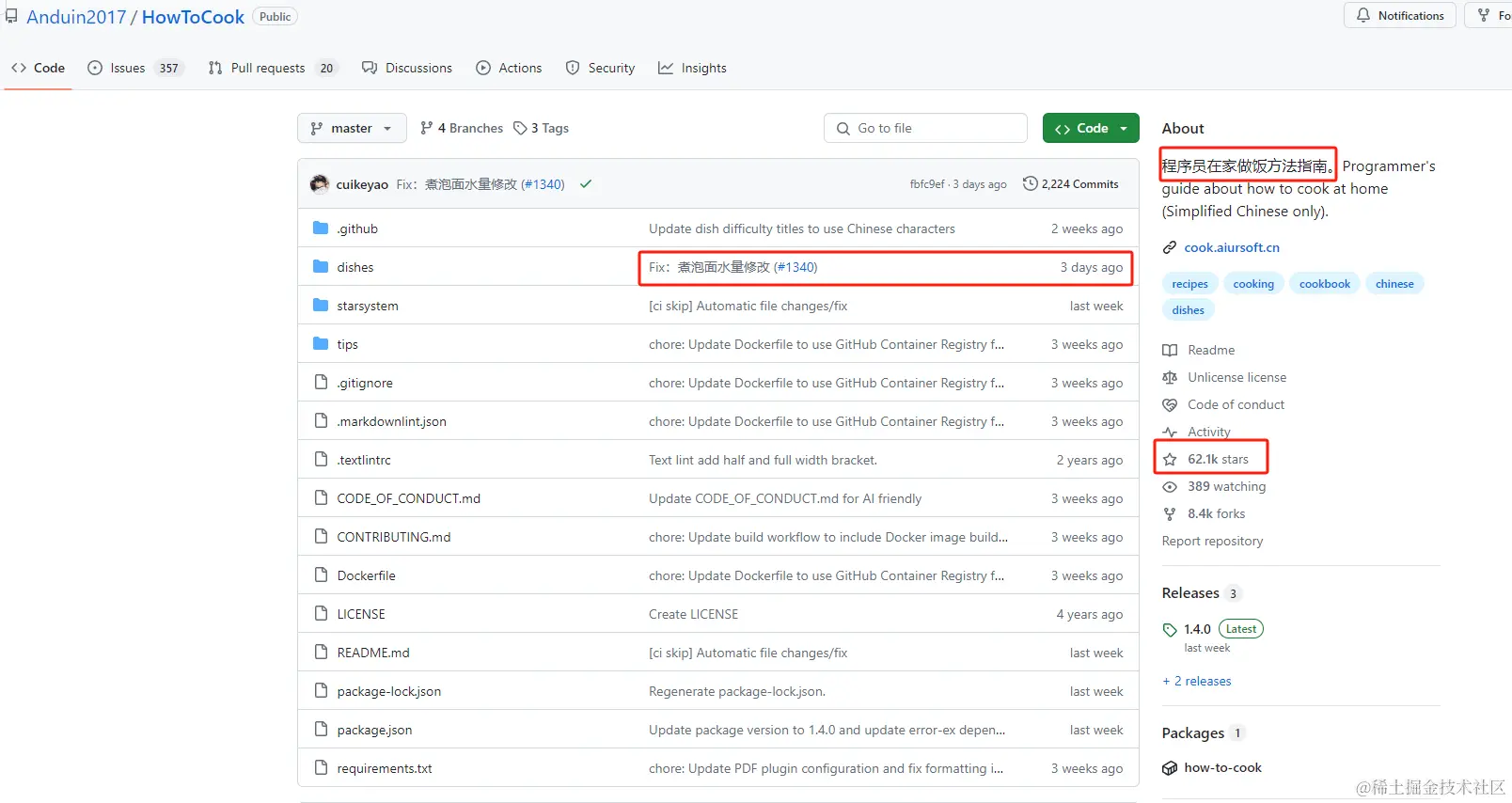Open commit 'Regenerate package-lock.json.'
Viewport: 1512px width, 803px height.
737,691
